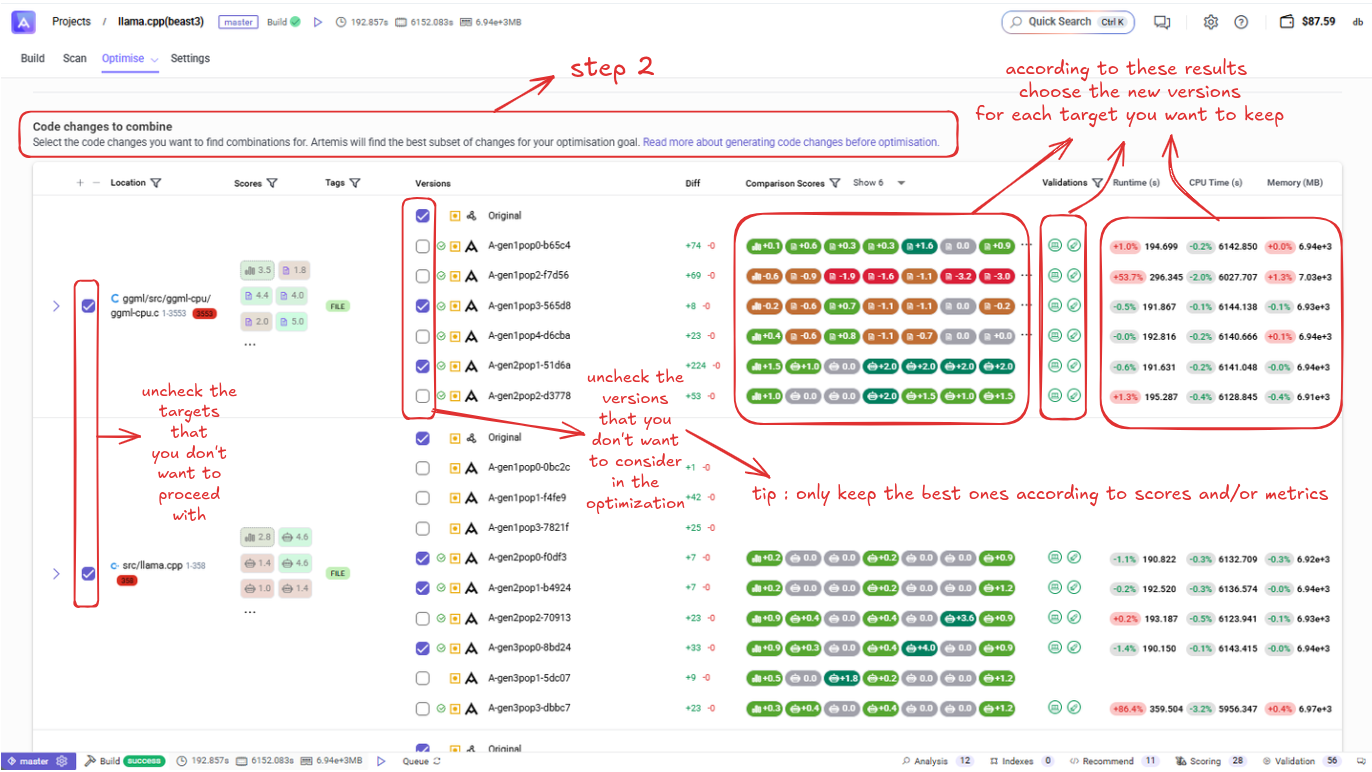The height and width of the screenshot is (772, 1372).
Task: Switch to the Scan tab
Action: [x=75, y=58]
